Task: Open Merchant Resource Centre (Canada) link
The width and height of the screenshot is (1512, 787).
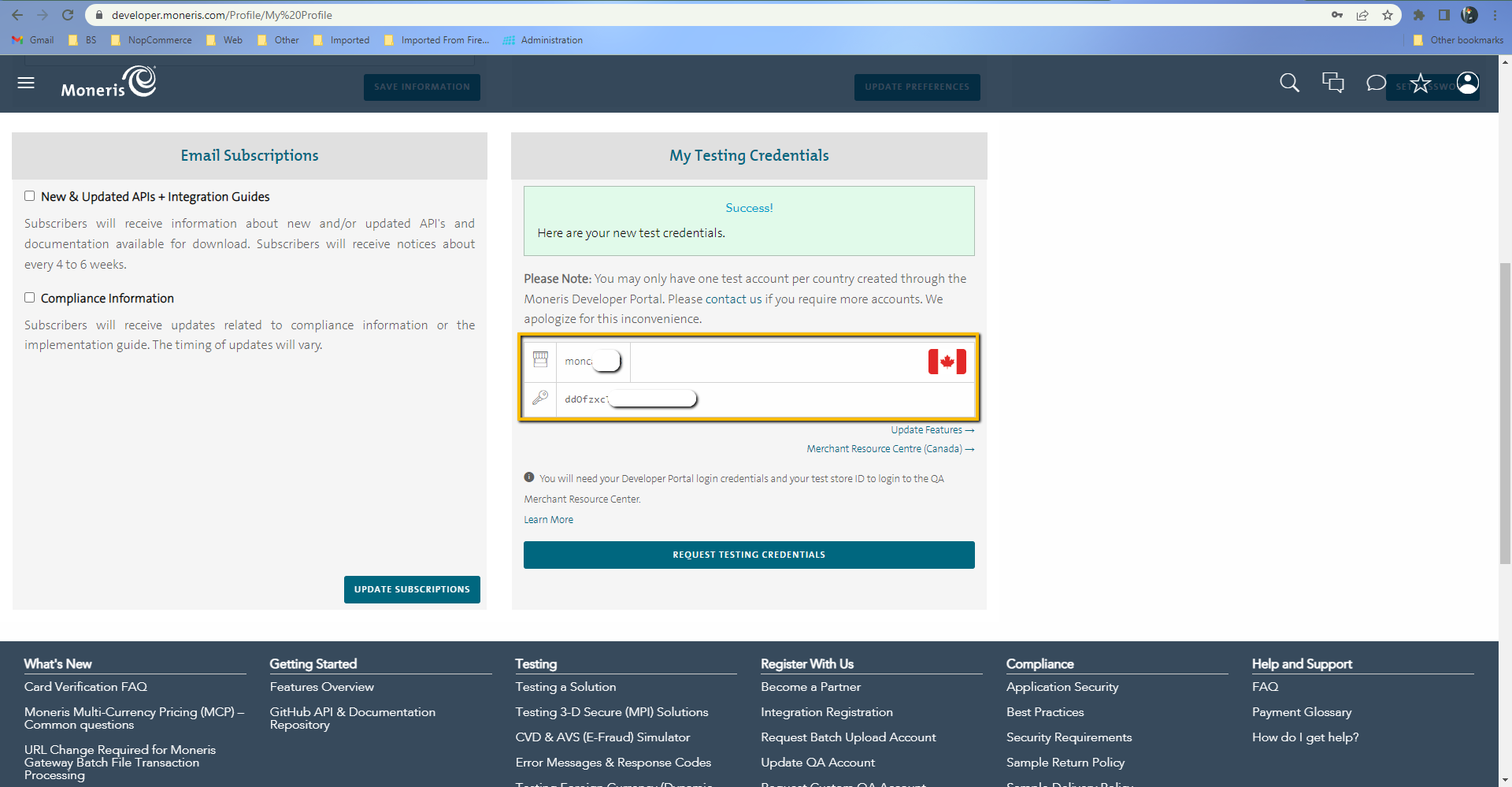Action: 891,449
